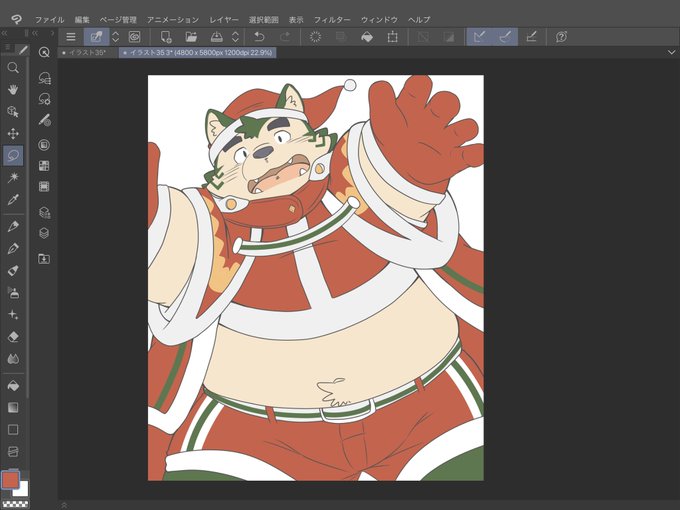The width and height of the screenshot is (680, 510).
Task: Open a file with the folder icon
Action: [191, 37]
